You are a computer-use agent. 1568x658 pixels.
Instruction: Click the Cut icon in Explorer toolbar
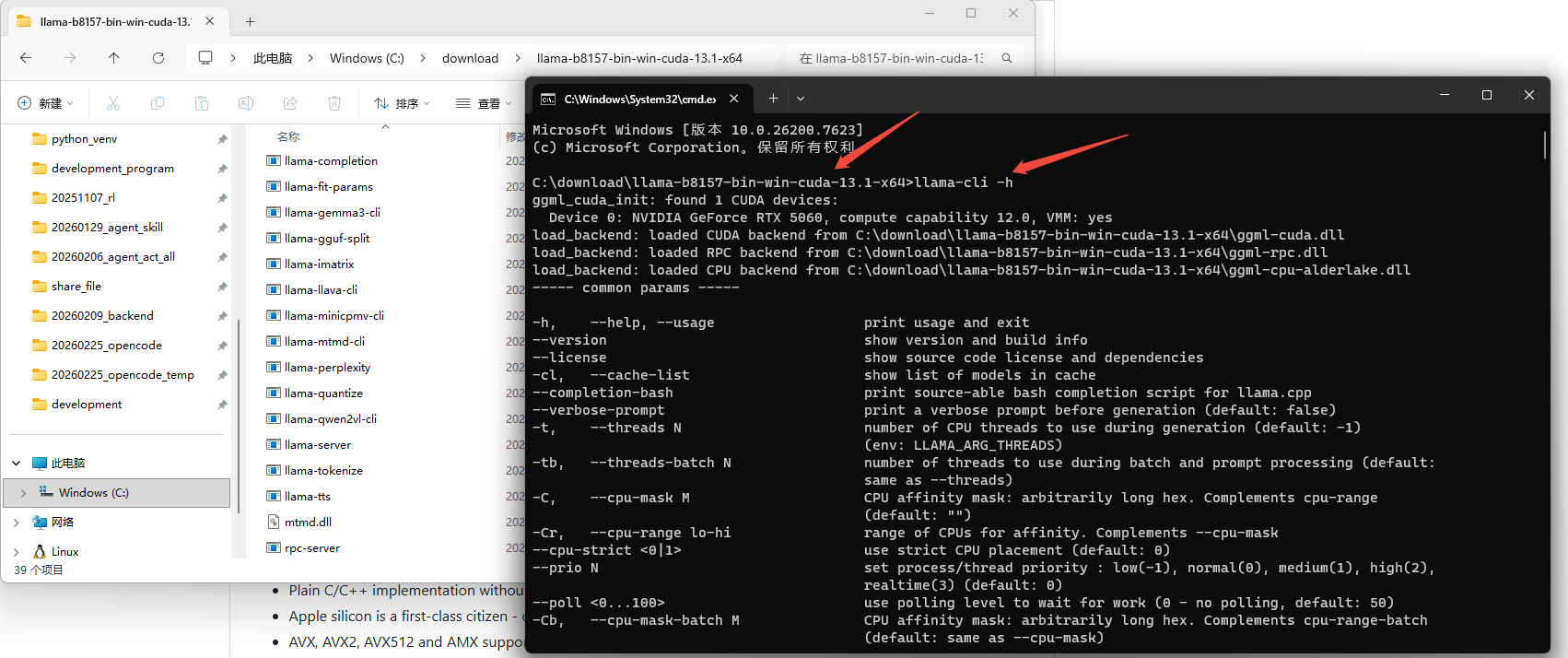pos(113,103)
